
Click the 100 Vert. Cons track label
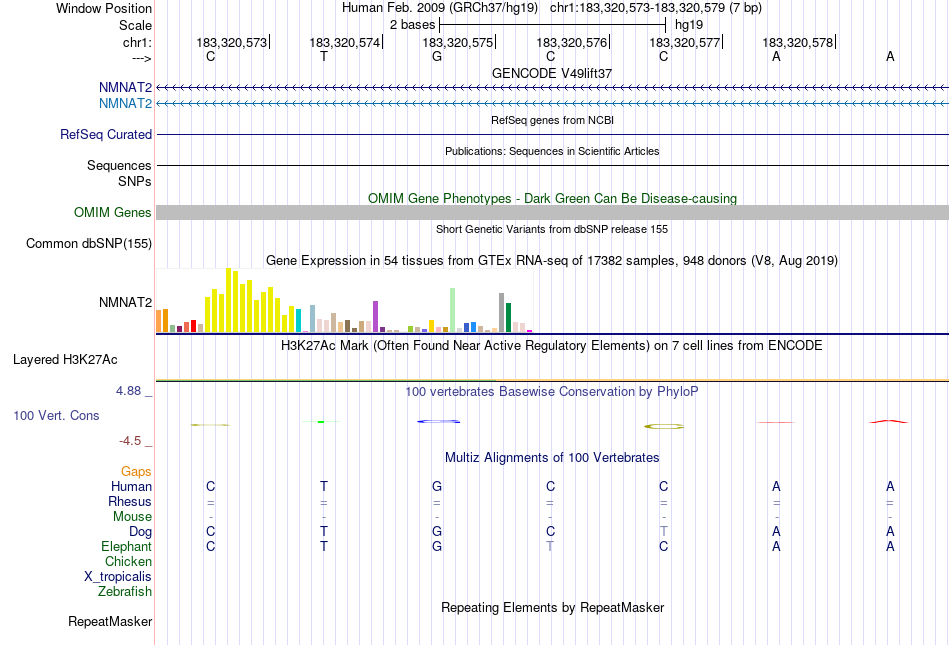[x=56, y=415]
